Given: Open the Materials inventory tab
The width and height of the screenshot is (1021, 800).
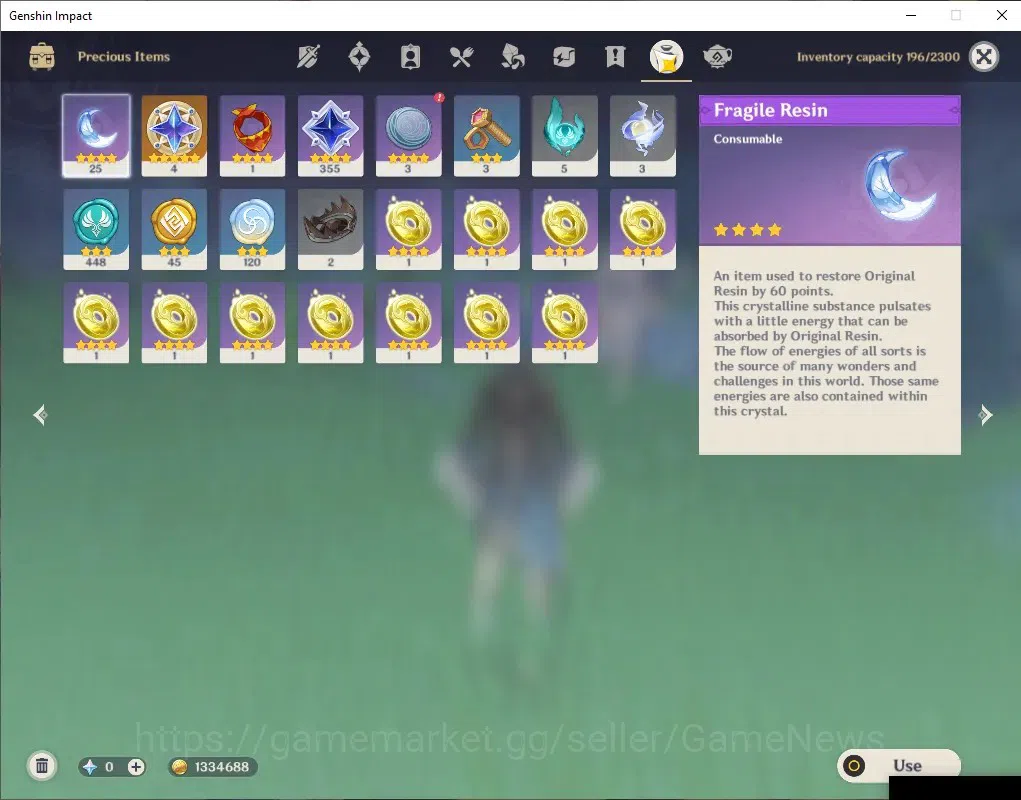Looking at the screenshot, I should pyautogui.click(x=512, y=57).
